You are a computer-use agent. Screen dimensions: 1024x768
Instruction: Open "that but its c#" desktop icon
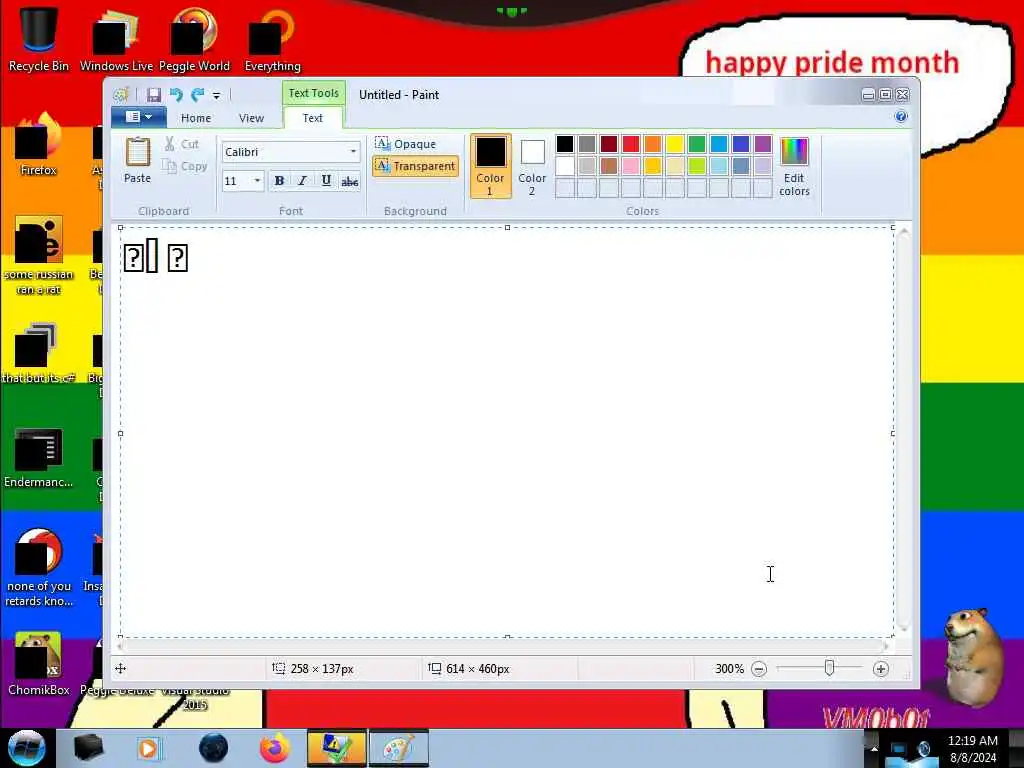point(39,353)
